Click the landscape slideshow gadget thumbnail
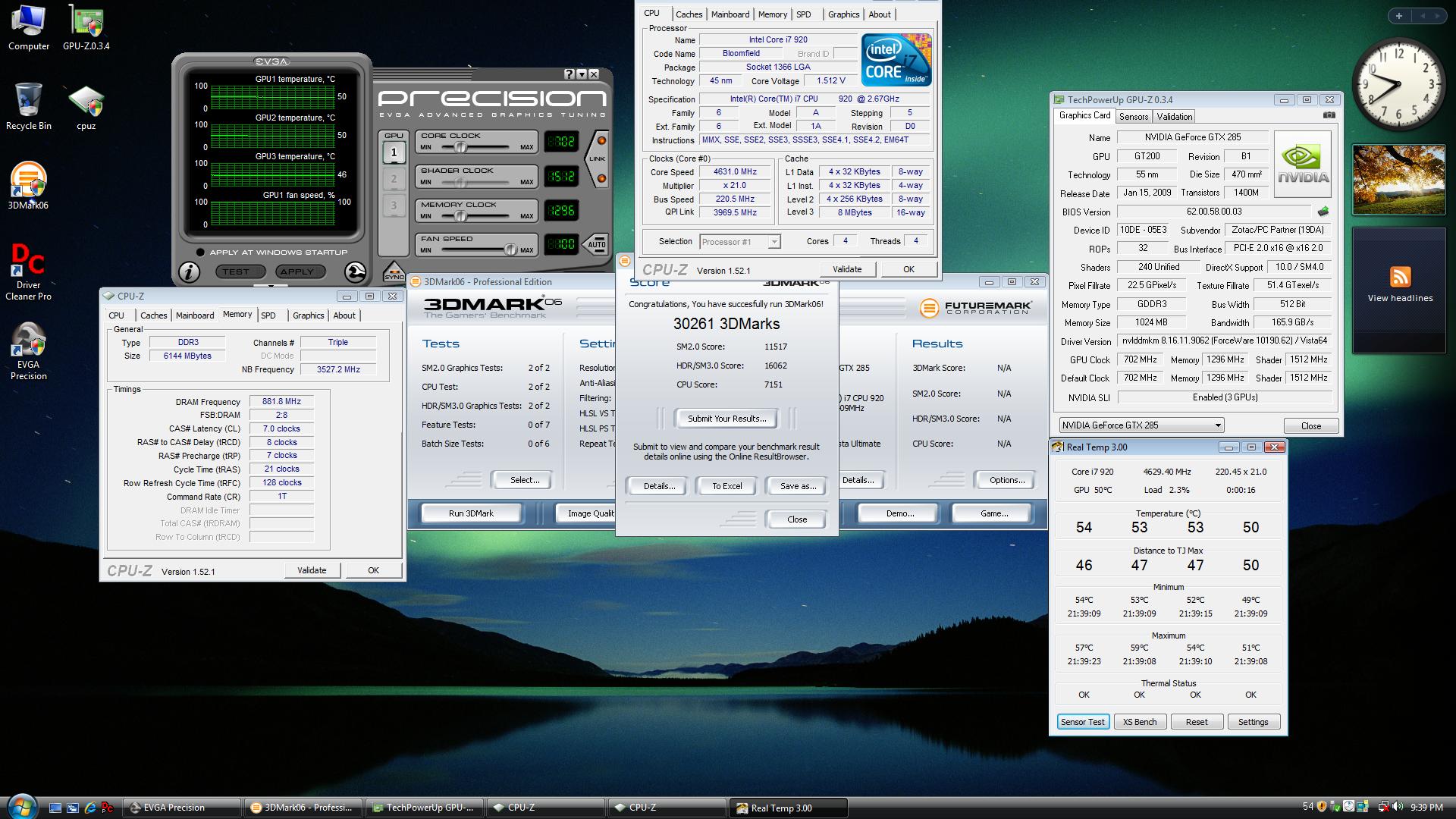 tap(1398, 180)
